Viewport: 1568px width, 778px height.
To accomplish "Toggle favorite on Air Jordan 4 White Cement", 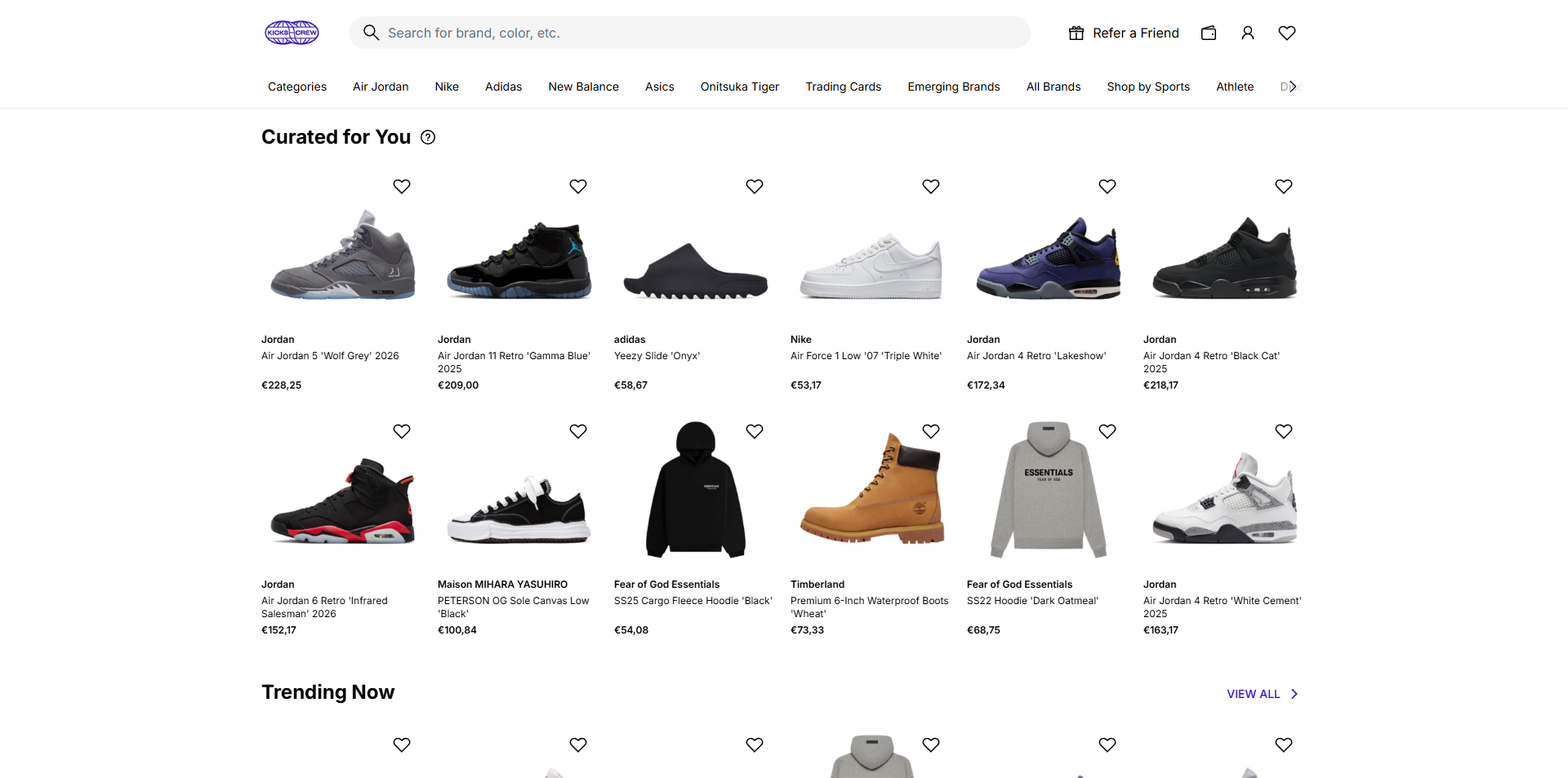I will pos(1283,431).
